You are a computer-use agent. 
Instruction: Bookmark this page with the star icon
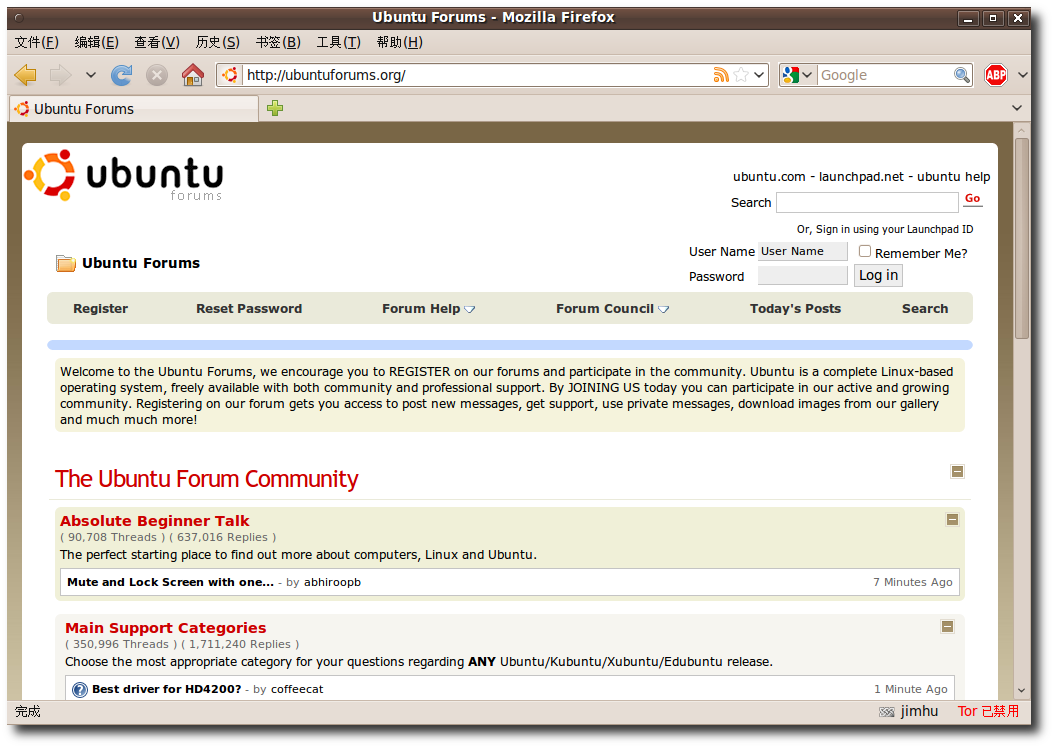pyautogui.click(x=741, y=75)
